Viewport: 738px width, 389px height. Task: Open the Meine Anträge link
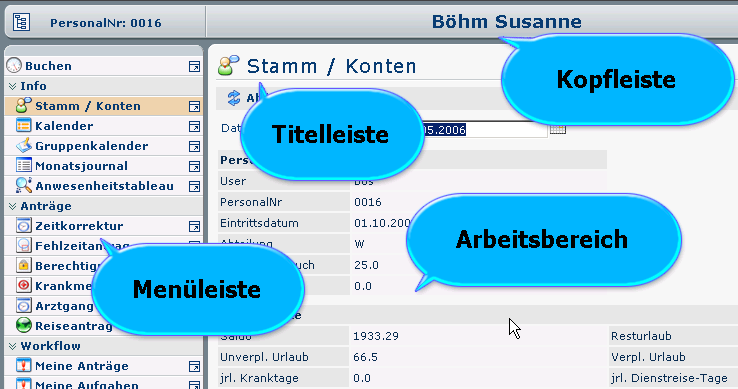coord(82,366)
